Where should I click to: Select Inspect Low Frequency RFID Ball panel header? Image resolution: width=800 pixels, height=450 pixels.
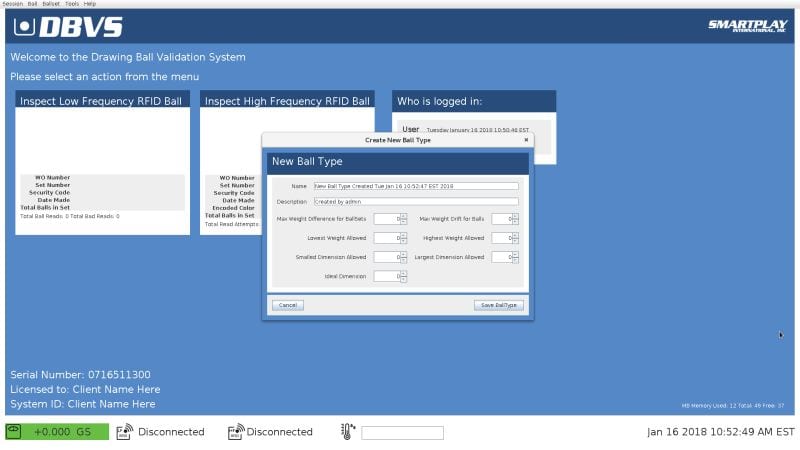tap(102, 101)
